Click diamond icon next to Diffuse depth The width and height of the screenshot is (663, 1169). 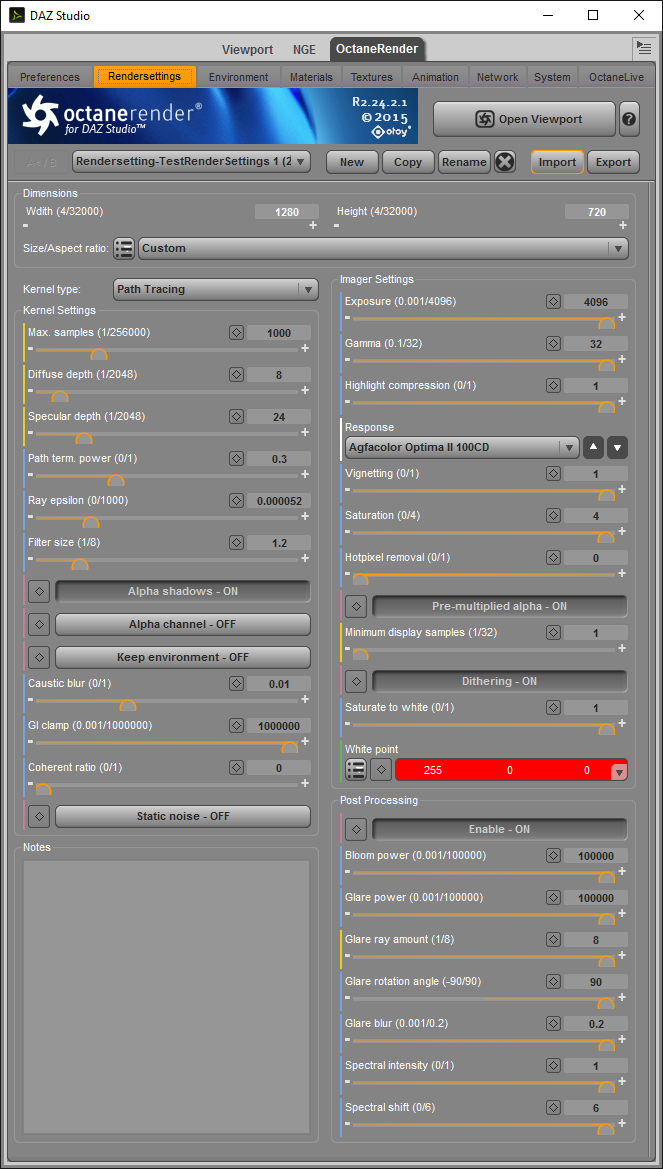pos(236,374)
